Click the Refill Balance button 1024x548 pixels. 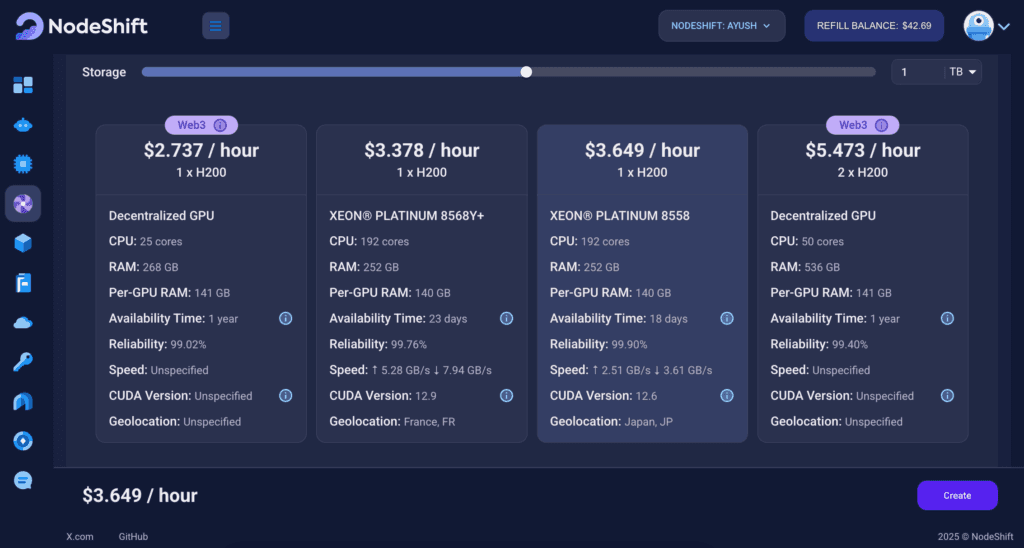pyautogui.click(x=873, y=26)
